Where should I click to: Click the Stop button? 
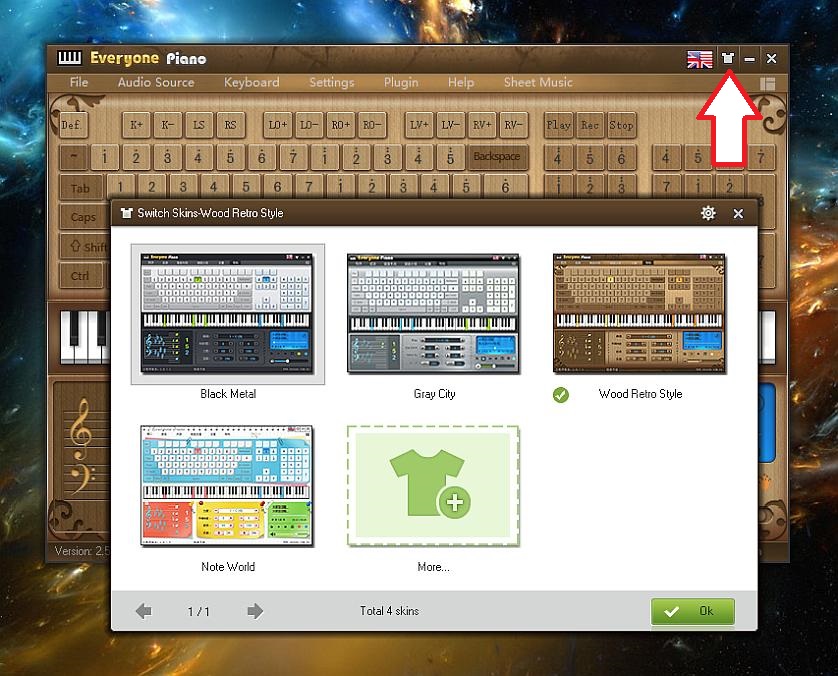click(622, 125)
